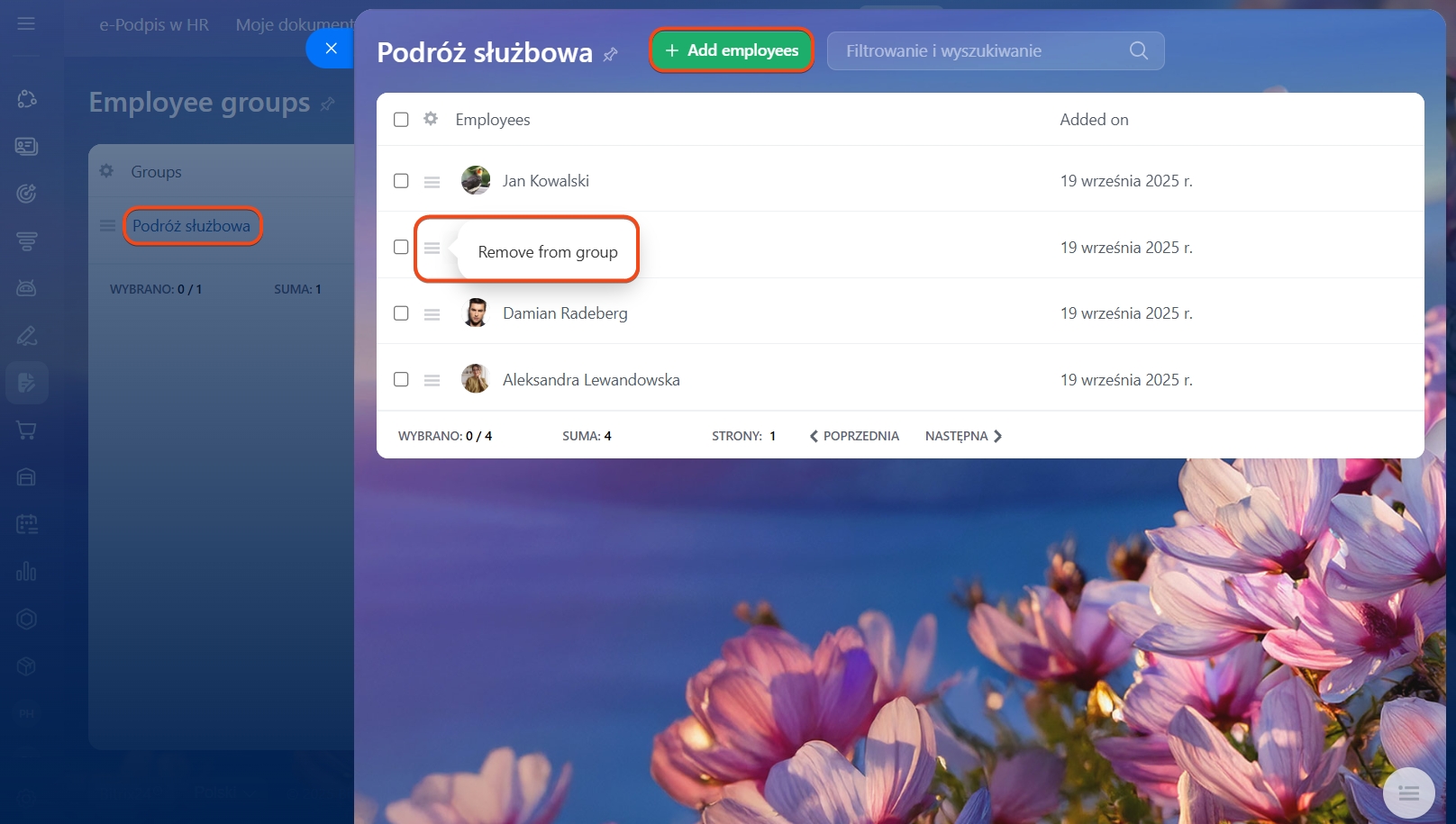Go to the NASTĘPNA next page
The height and width of the screenshot is (824, 1456).
coord(963,436)
